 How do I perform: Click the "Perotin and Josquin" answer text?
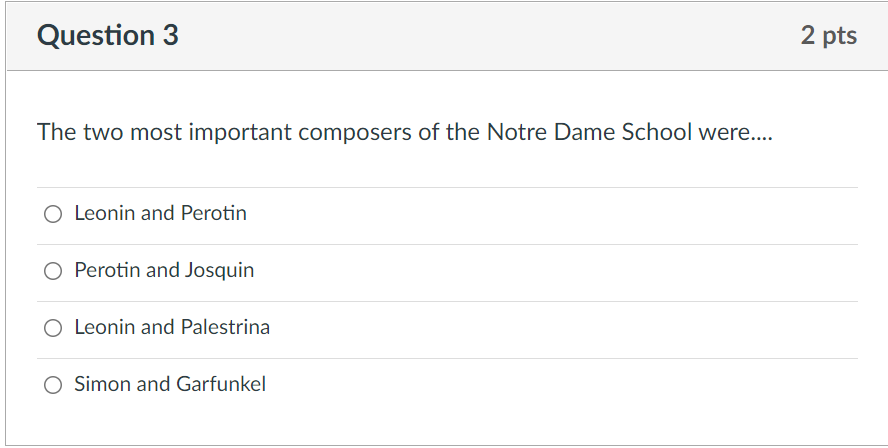pyautogui.click(x=164, y=271)
